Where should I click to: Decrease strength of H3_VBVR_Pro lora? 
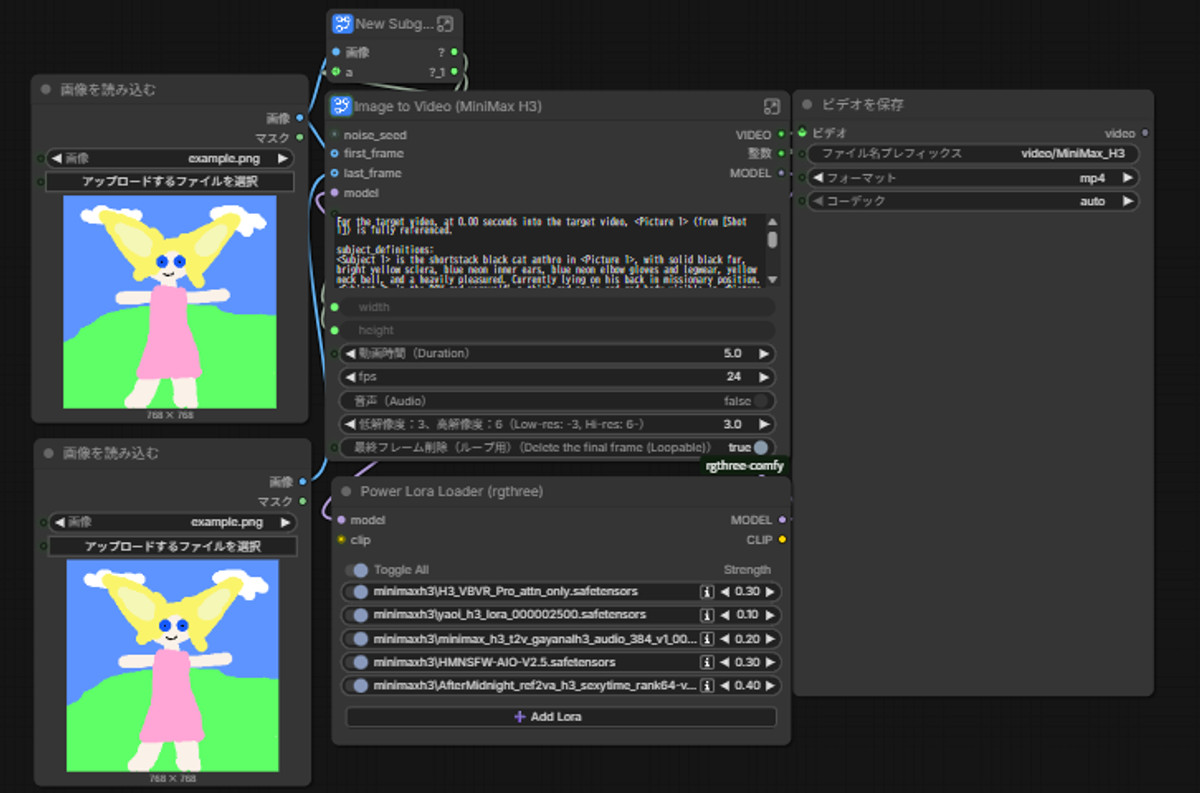724,591
